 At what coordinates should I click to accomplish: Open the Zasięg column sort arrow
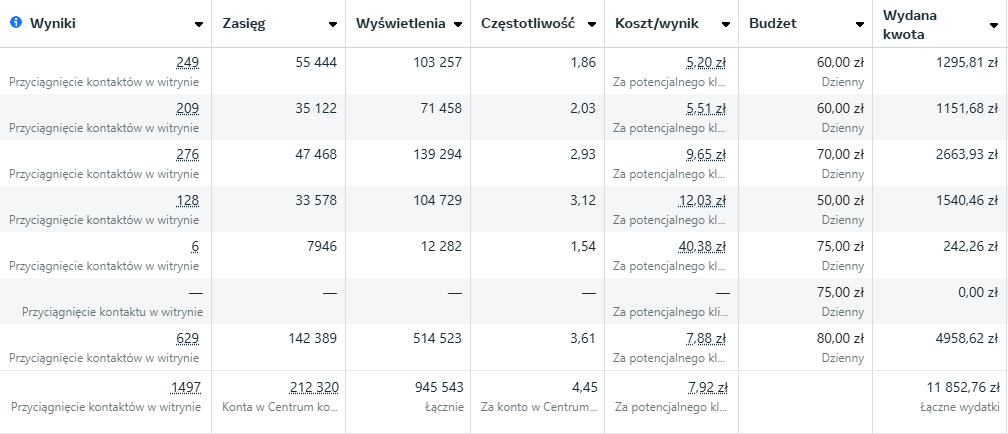(x=333, y=24)
